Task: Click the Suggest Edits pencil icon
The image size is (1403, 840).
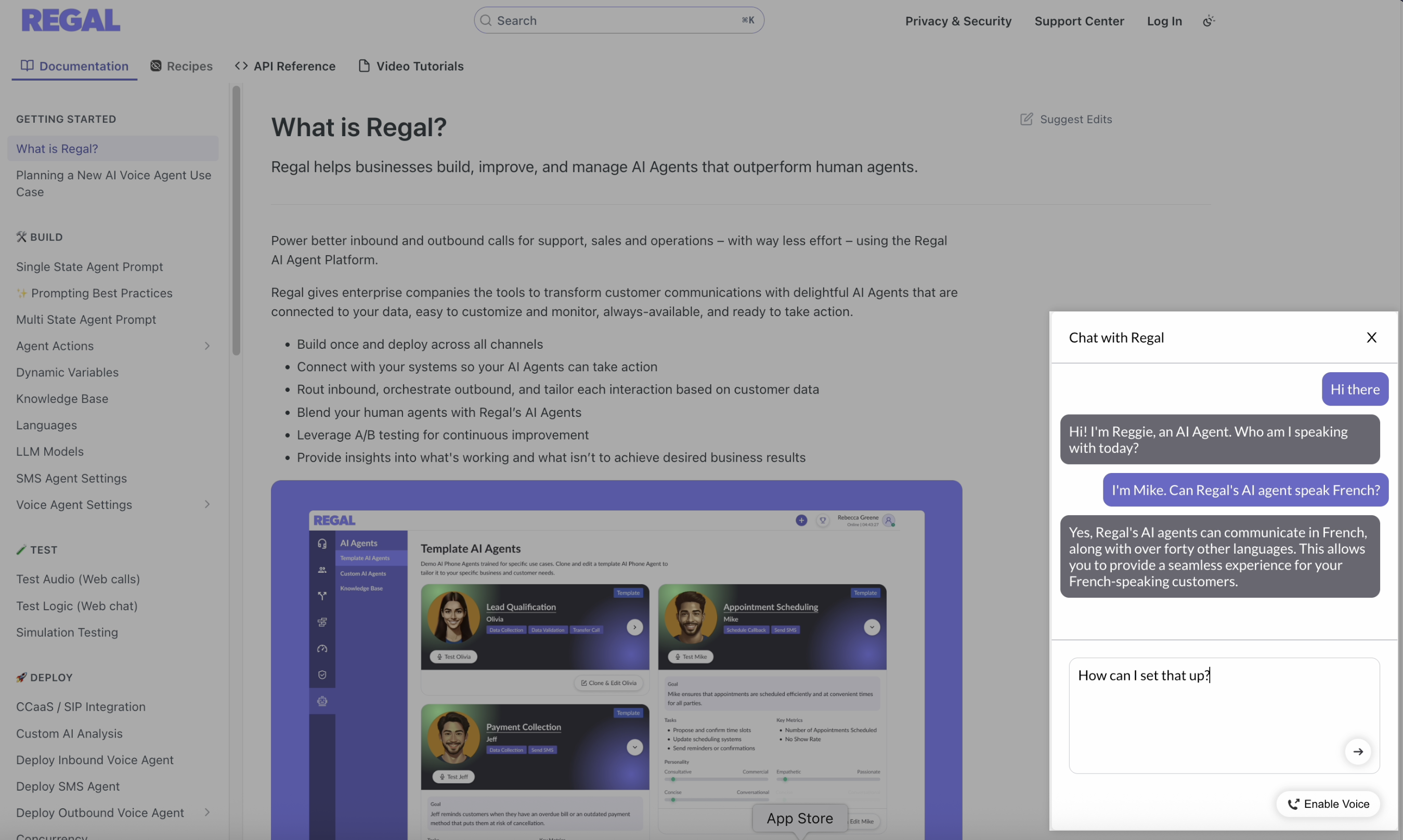Action: [1026, 119]
